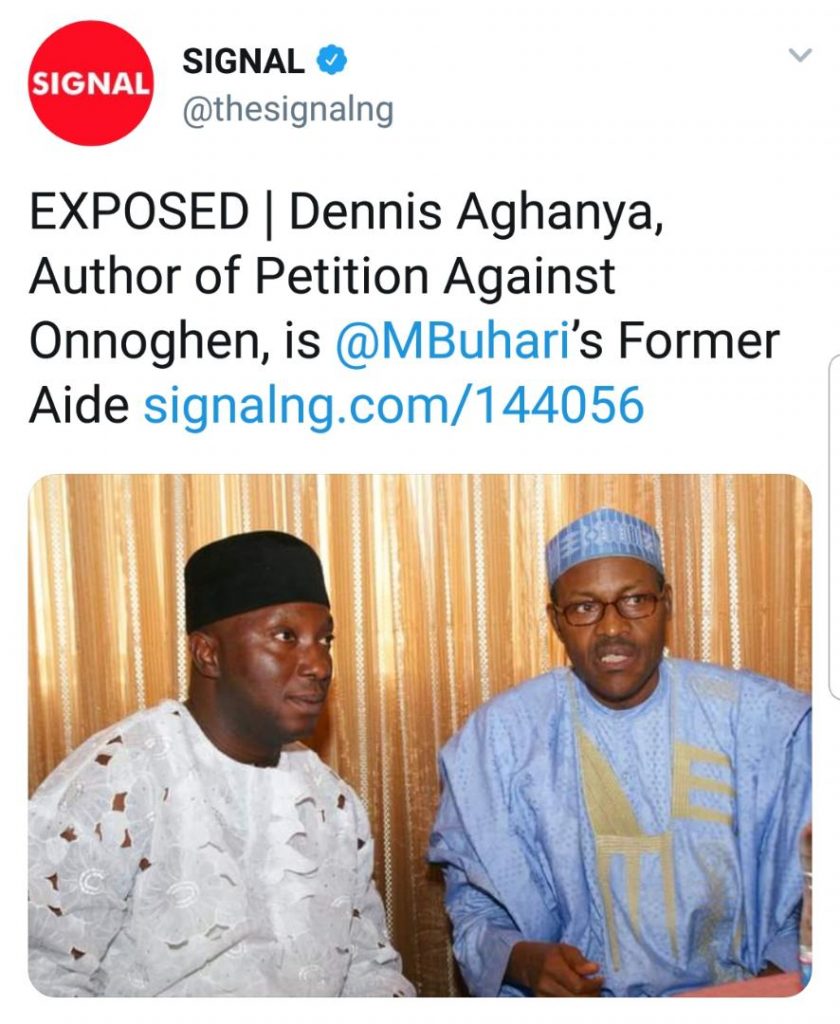Open the red SIGNAL profile avatar
Image resolution: width=840 pixels, height=1024 pixels.
[x=90, y=83]
